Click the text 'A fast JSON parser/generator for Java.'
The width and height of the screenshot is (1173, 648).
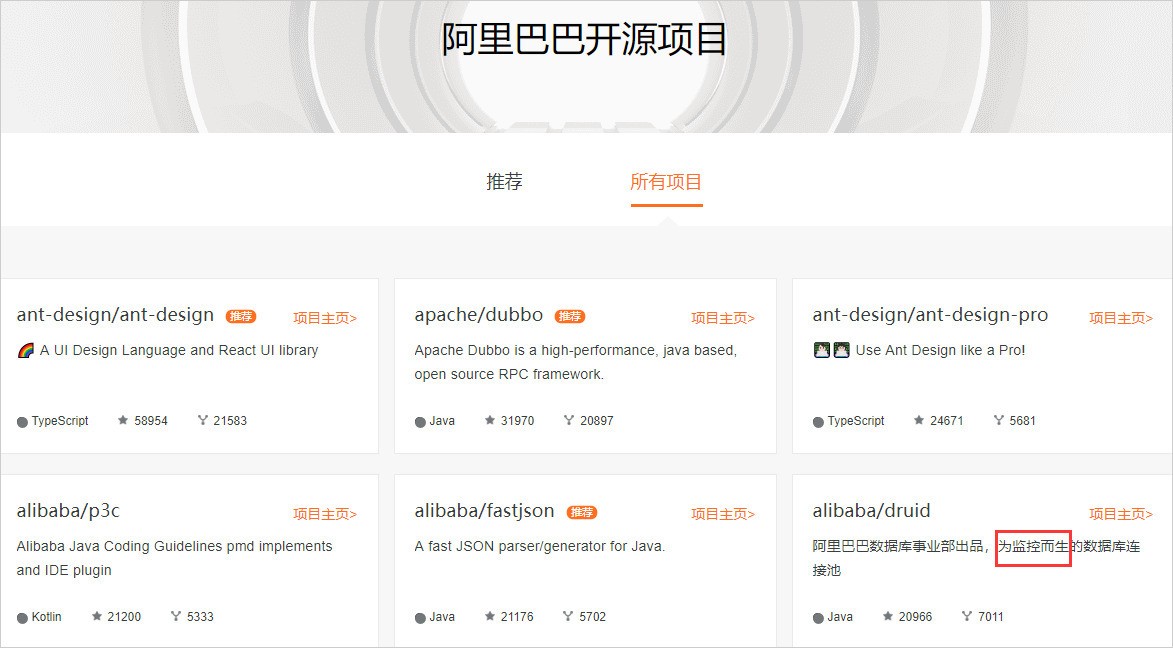click(540, 546)
